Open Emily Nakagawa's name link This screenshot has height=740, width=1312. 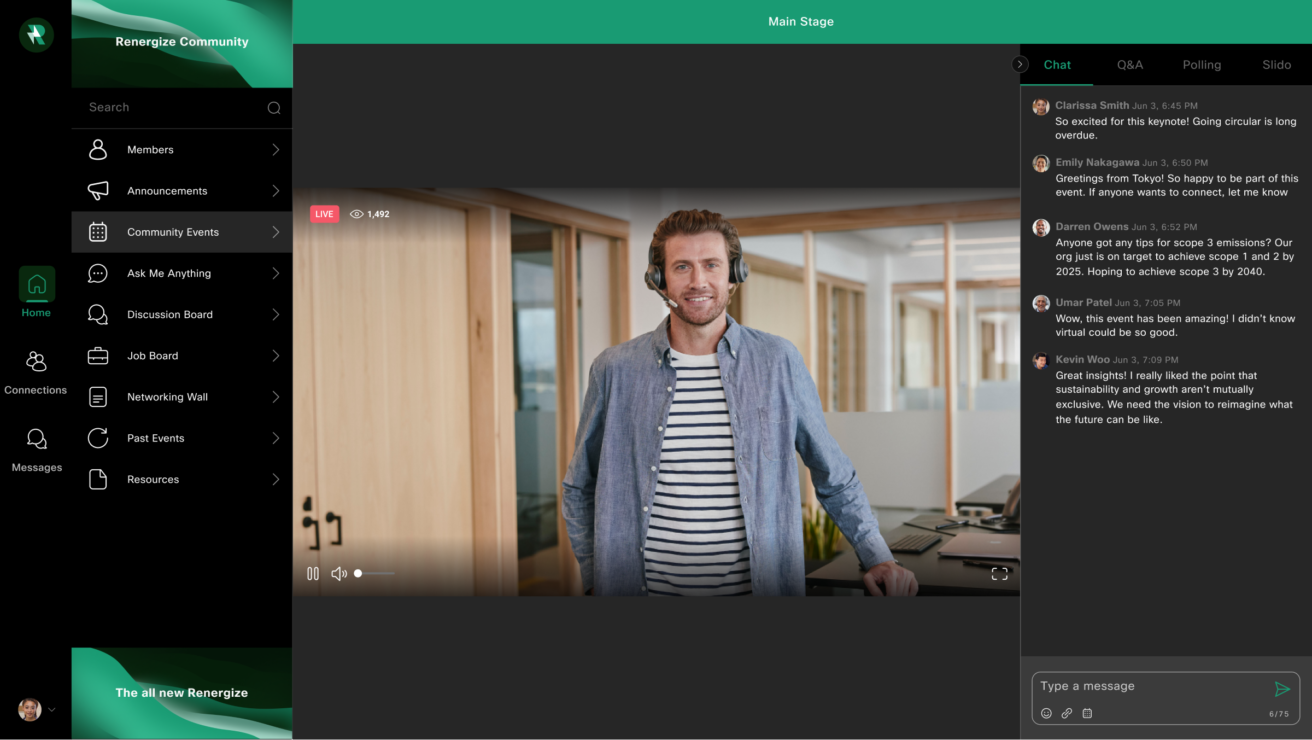click(x=1097, y=163)
